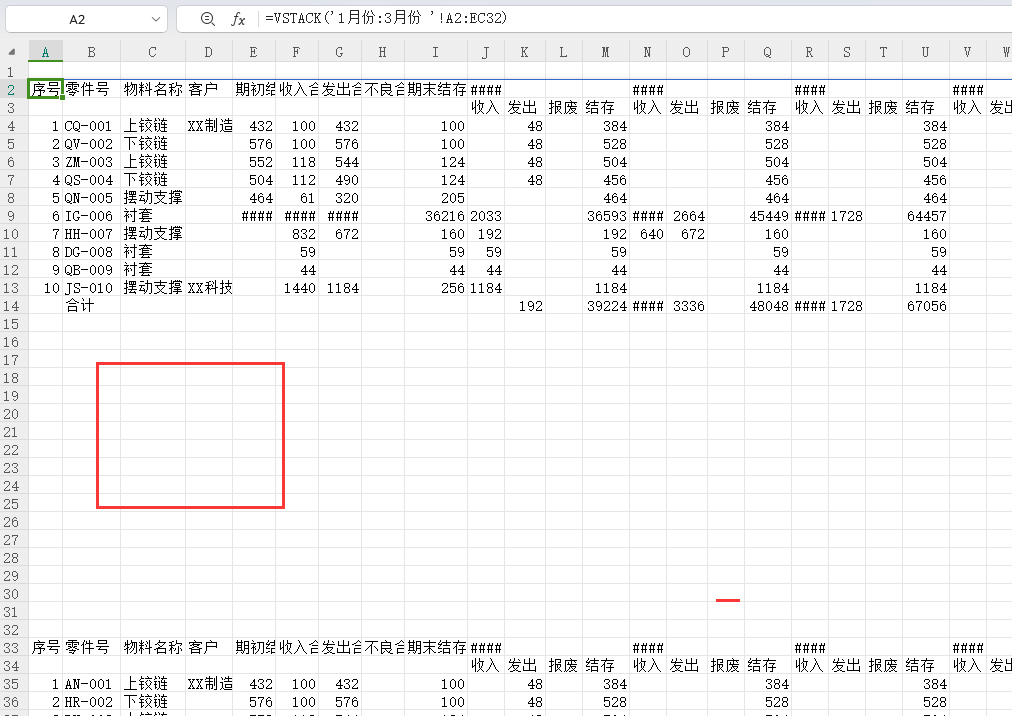The height and width of the screenshot is (716, 1012).
Task: Click part number JS-010
Action: click(92, 288)
